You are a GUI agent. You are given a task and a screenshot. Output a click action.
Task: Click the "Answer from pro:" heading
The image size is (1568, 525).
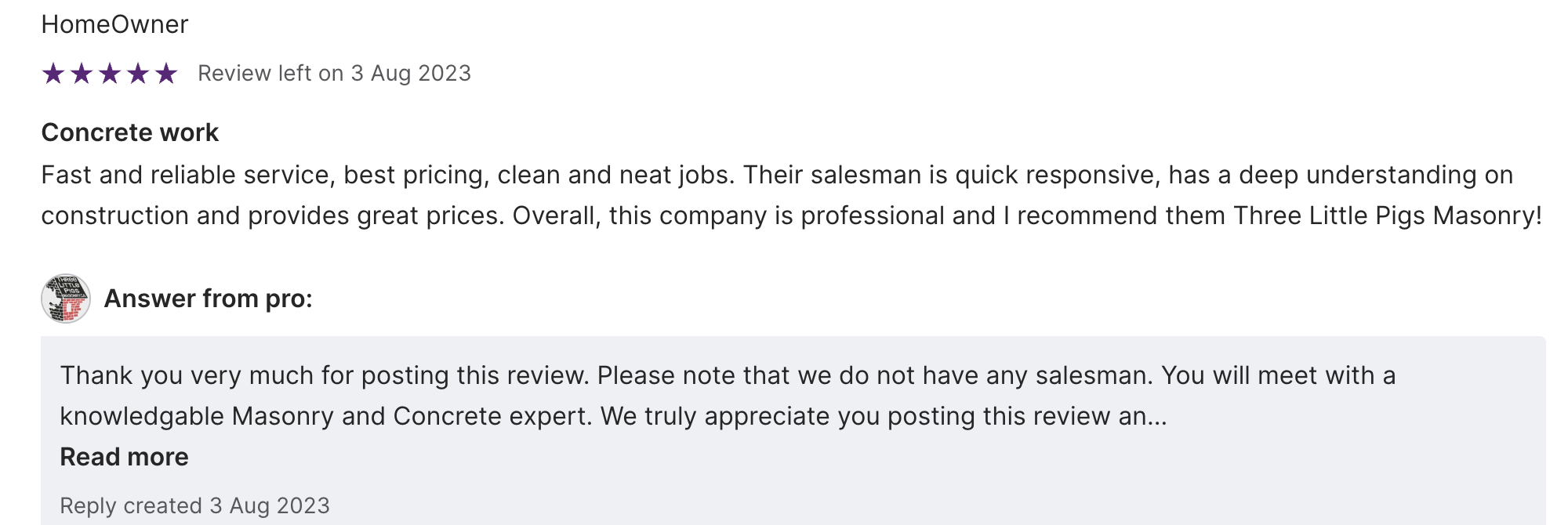tap(208, 299)
